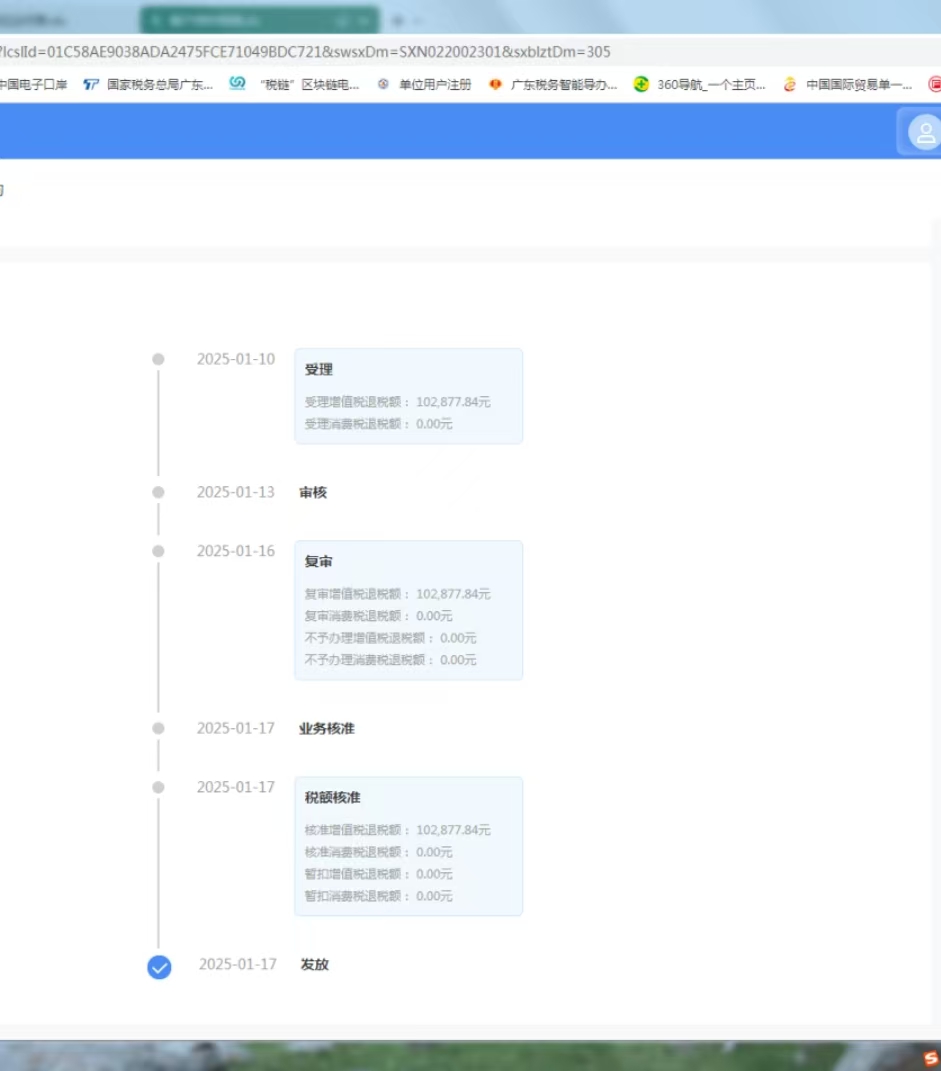This screenshot has height=1071, width=941.
Task: Click the 审核 step timeline dot
Action: point(158,492)
